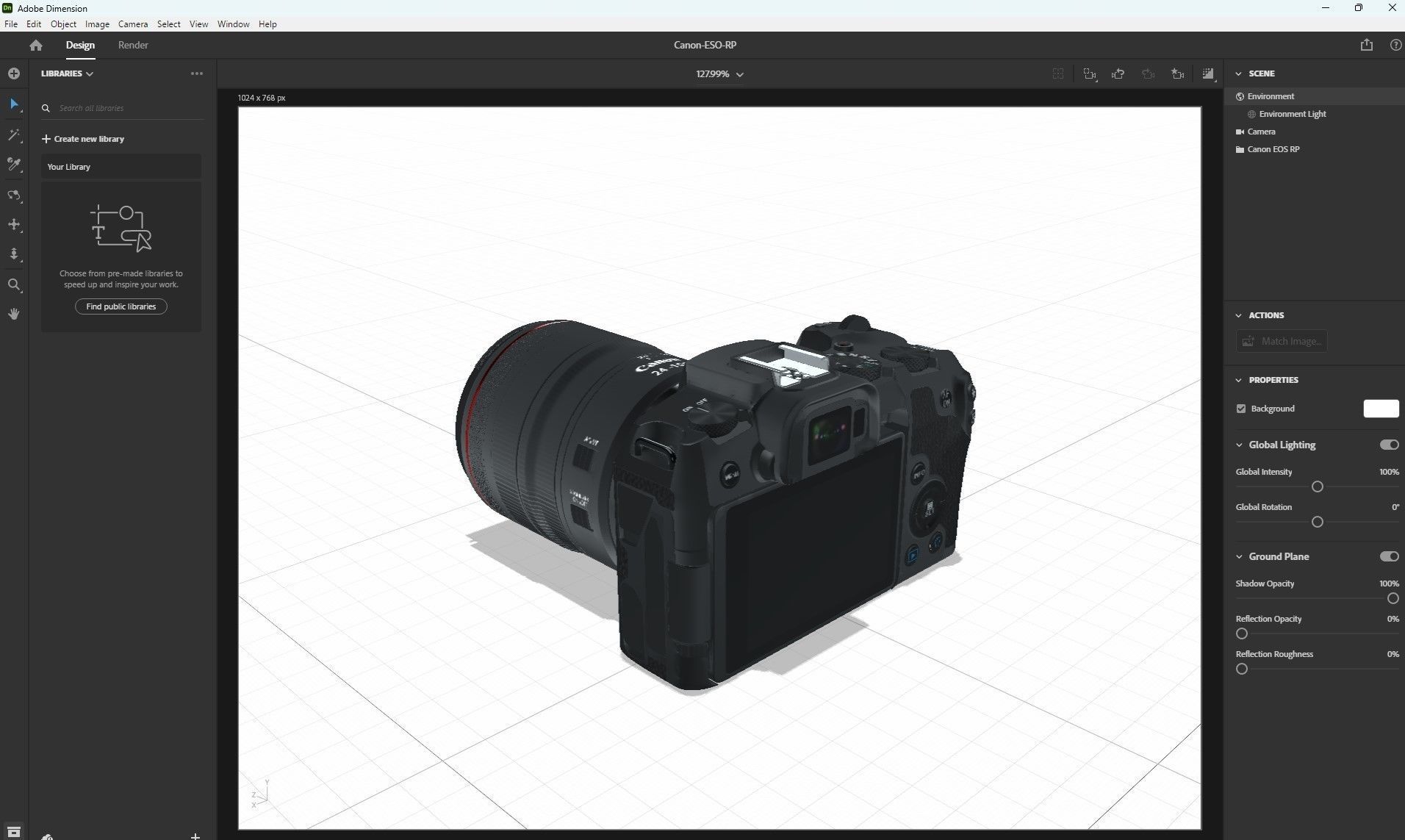The width and height of the screenshot is (1405, 840).
Task: Click Find public libraries button
Action: (x=121, y=306)
